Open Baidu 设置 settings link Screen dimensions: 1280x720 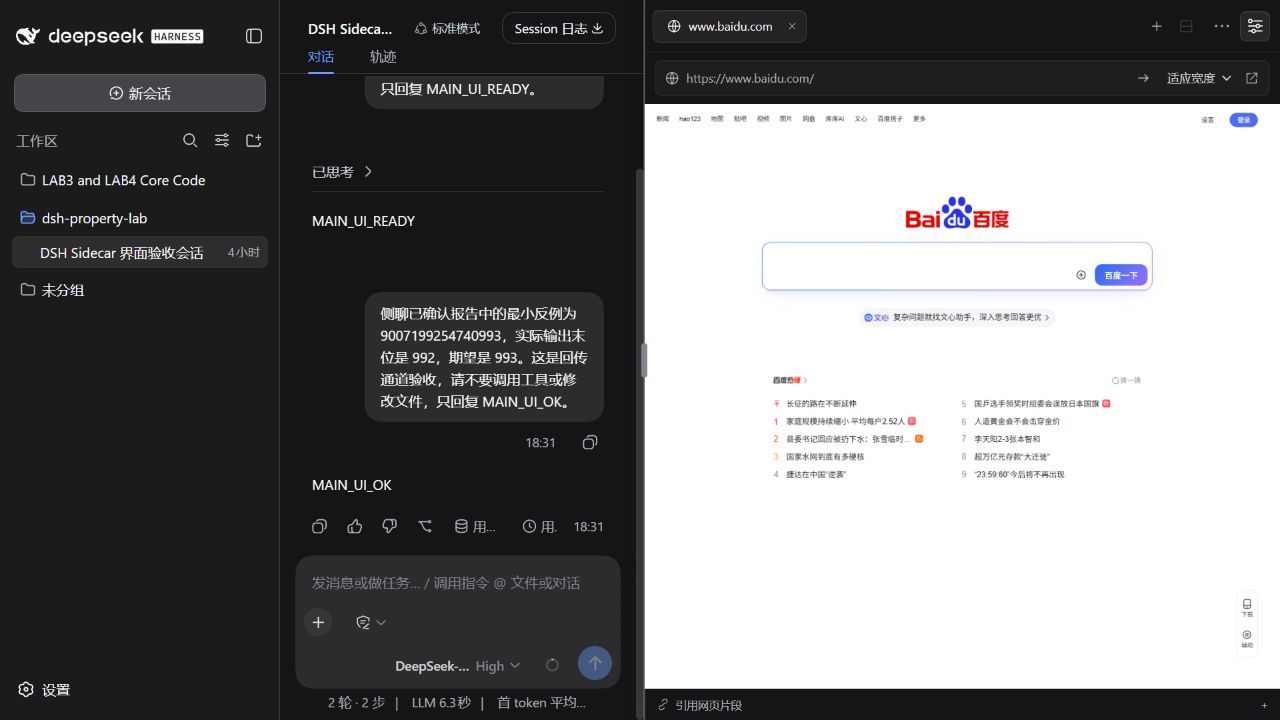click(1208, 120)
